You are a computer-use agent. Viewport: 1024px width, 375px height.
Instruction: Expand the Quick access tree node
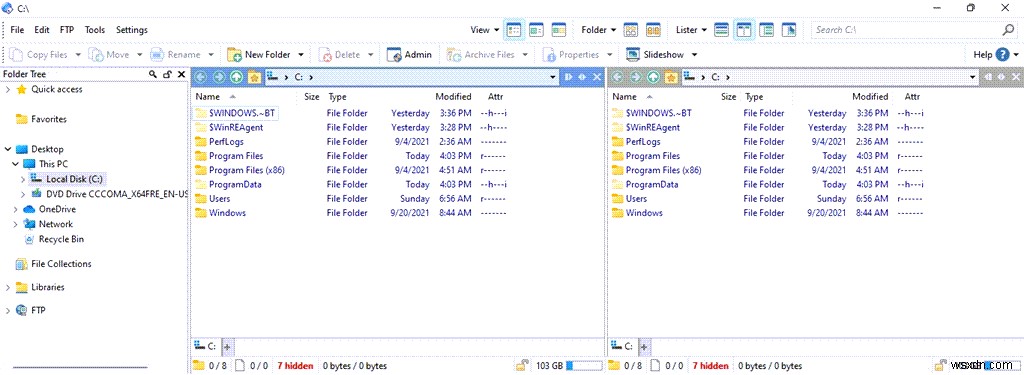[x=8, y=90]
